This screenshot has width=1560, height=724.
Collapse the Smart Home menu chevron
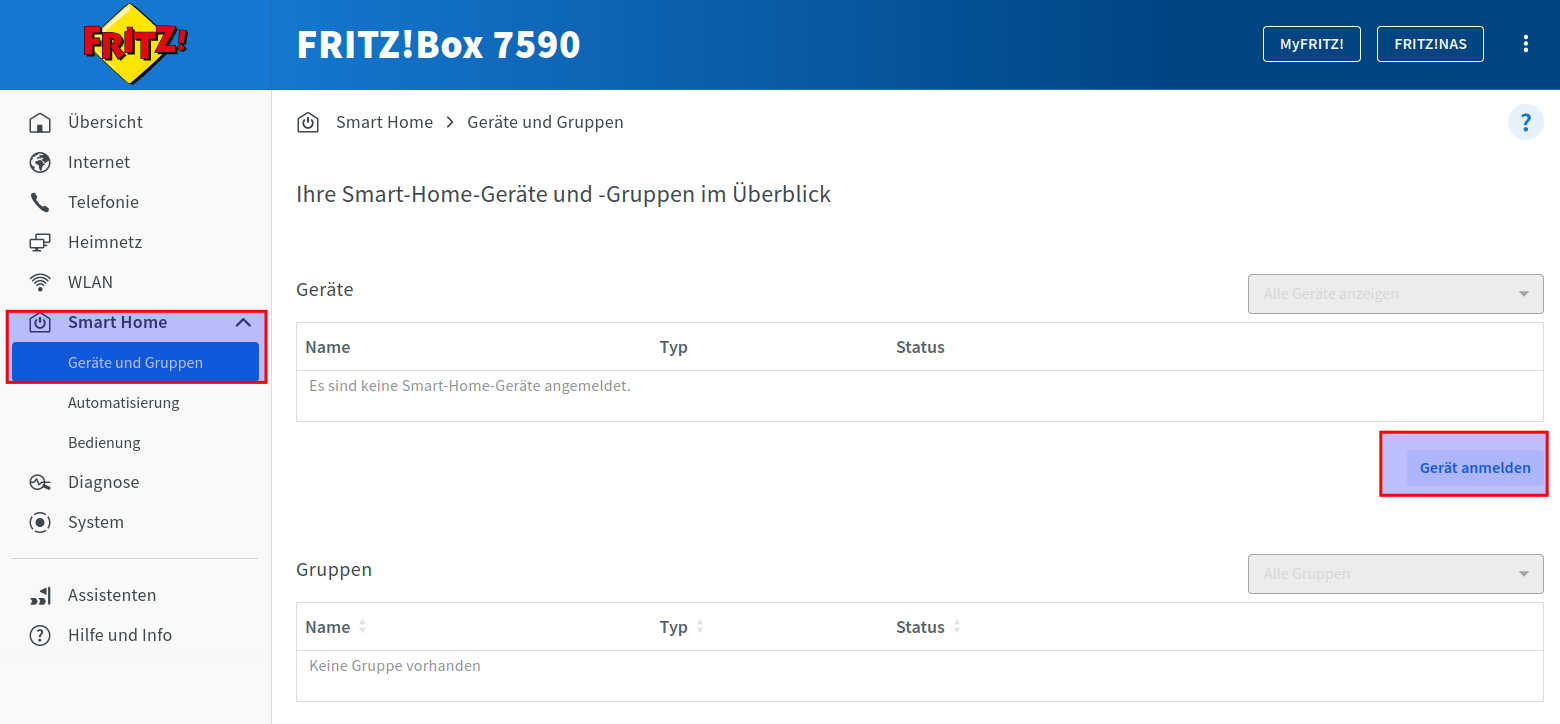pyautogui.click(x=242, y=323)
